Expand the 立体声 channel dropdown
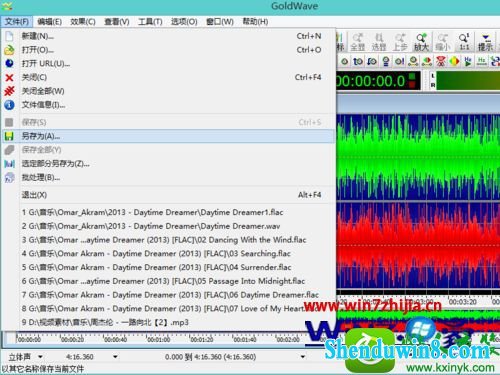The image size is (500, 375). click(x=40, y=357)
